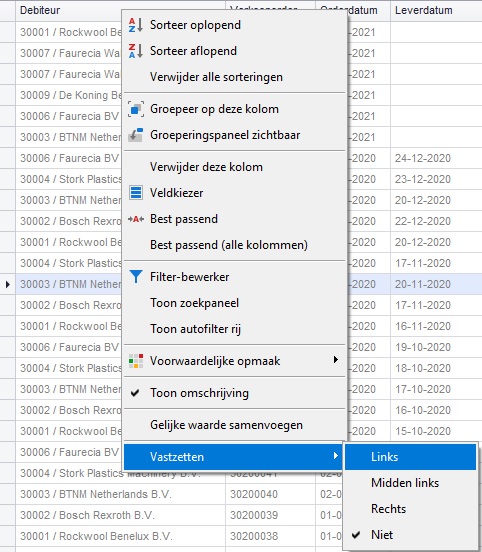This screenshot has height=552, width=482.
Task: Click the Voorwaardelijke opmaak colored grid icon
Action: coord(136,361)
